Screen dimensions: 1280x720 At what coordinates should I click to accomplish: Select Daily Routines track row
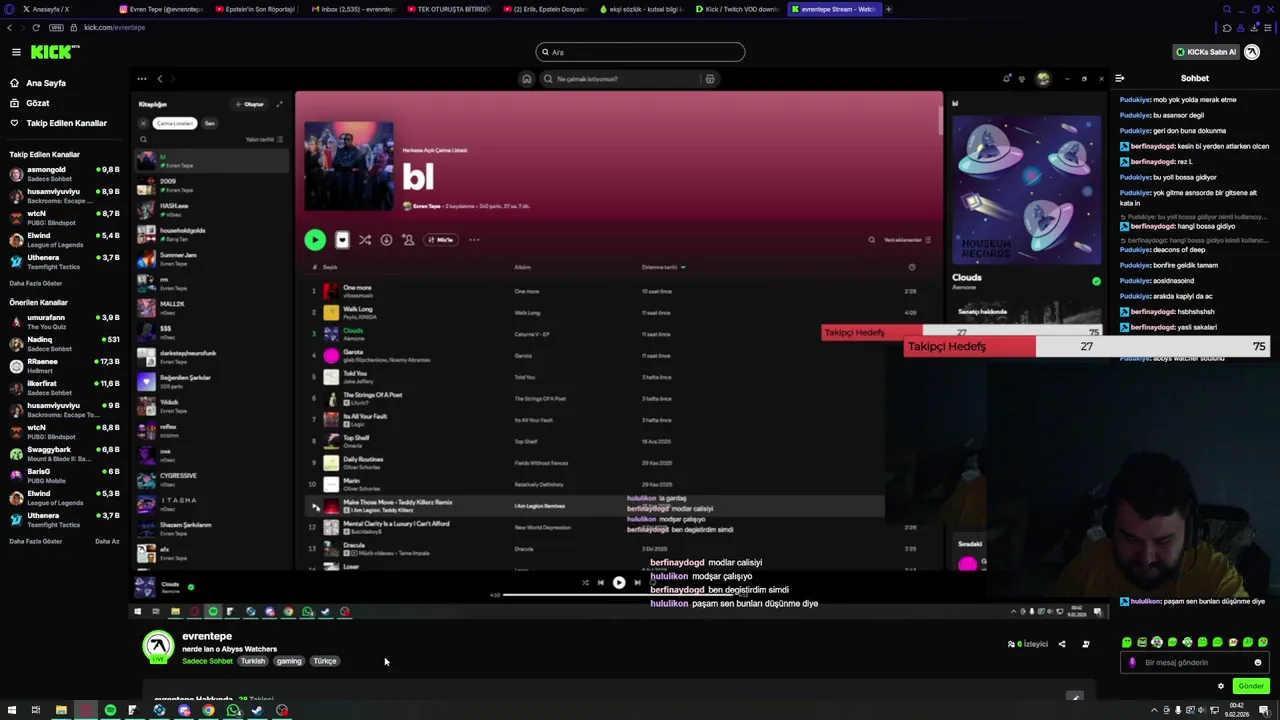[x=614, y=463]
